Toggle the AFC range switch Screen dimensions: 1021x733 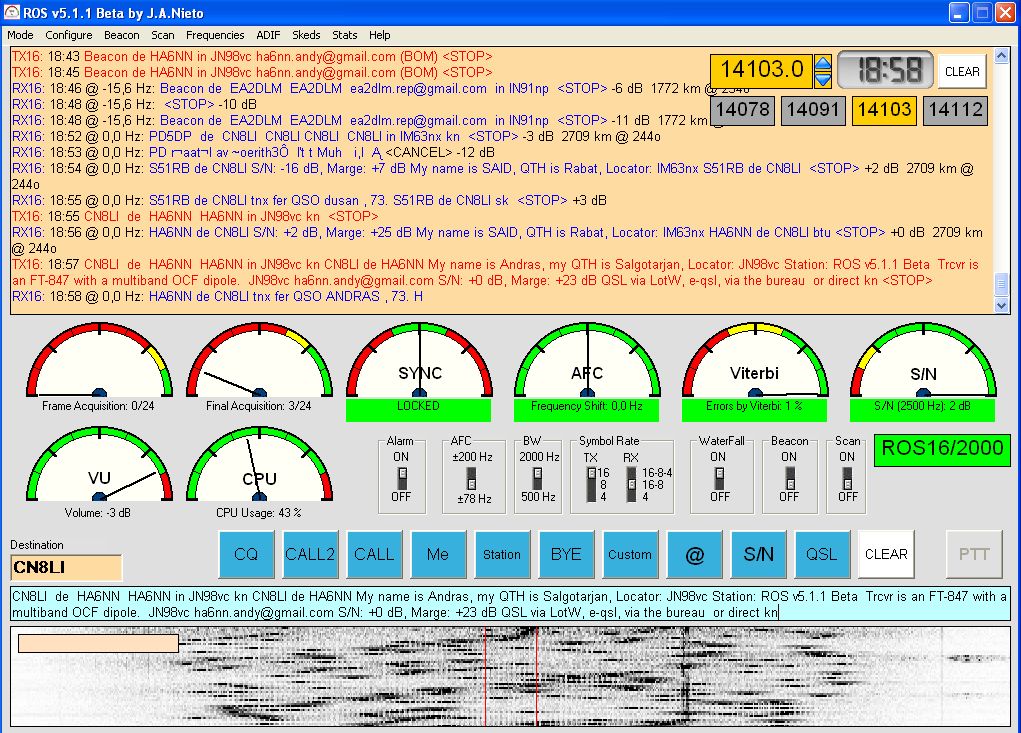click(471, 479)
